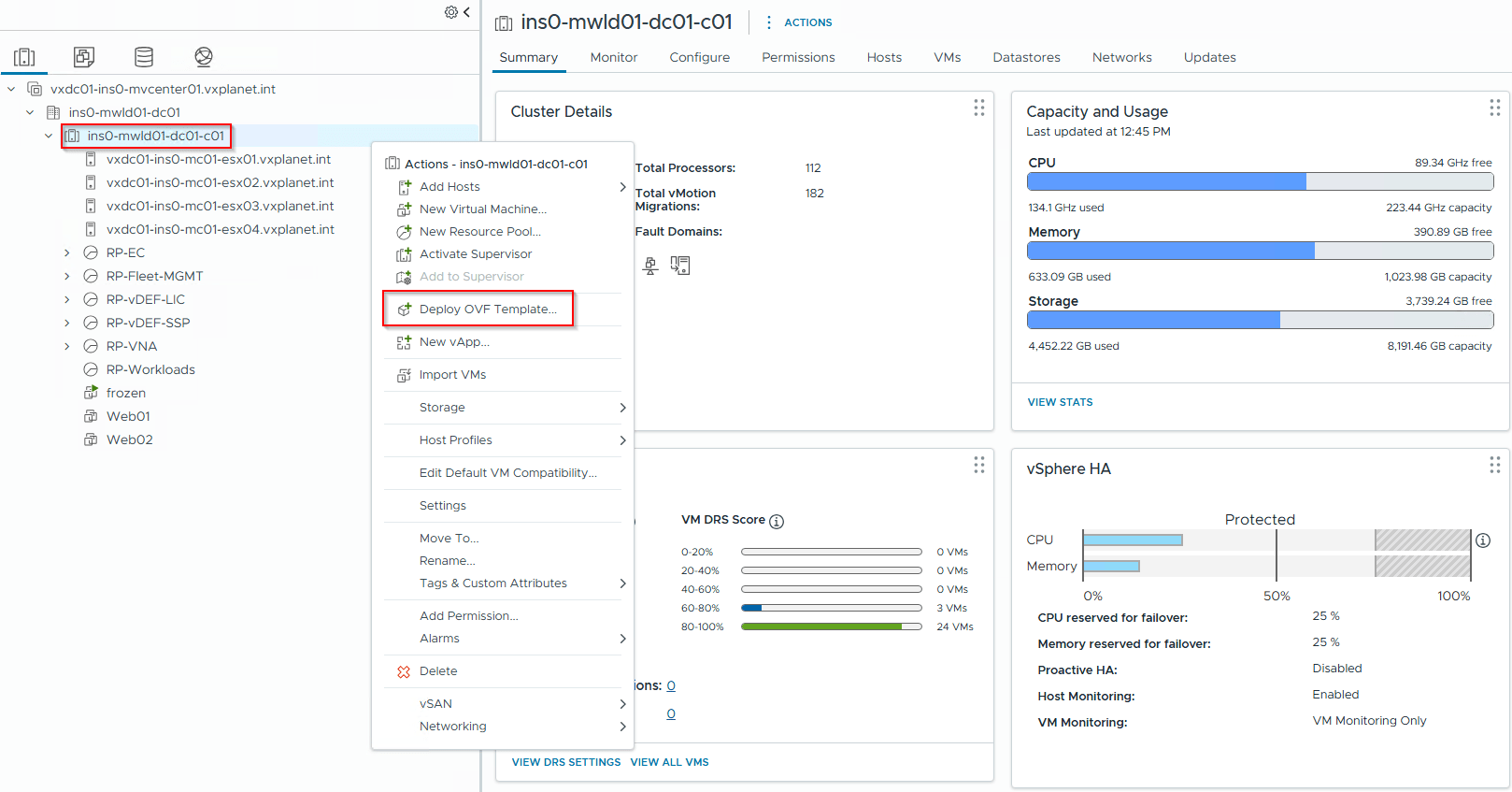
Task: Expand the RP-Fleet-MGMT resource pool
Action: tap(67, 276)
